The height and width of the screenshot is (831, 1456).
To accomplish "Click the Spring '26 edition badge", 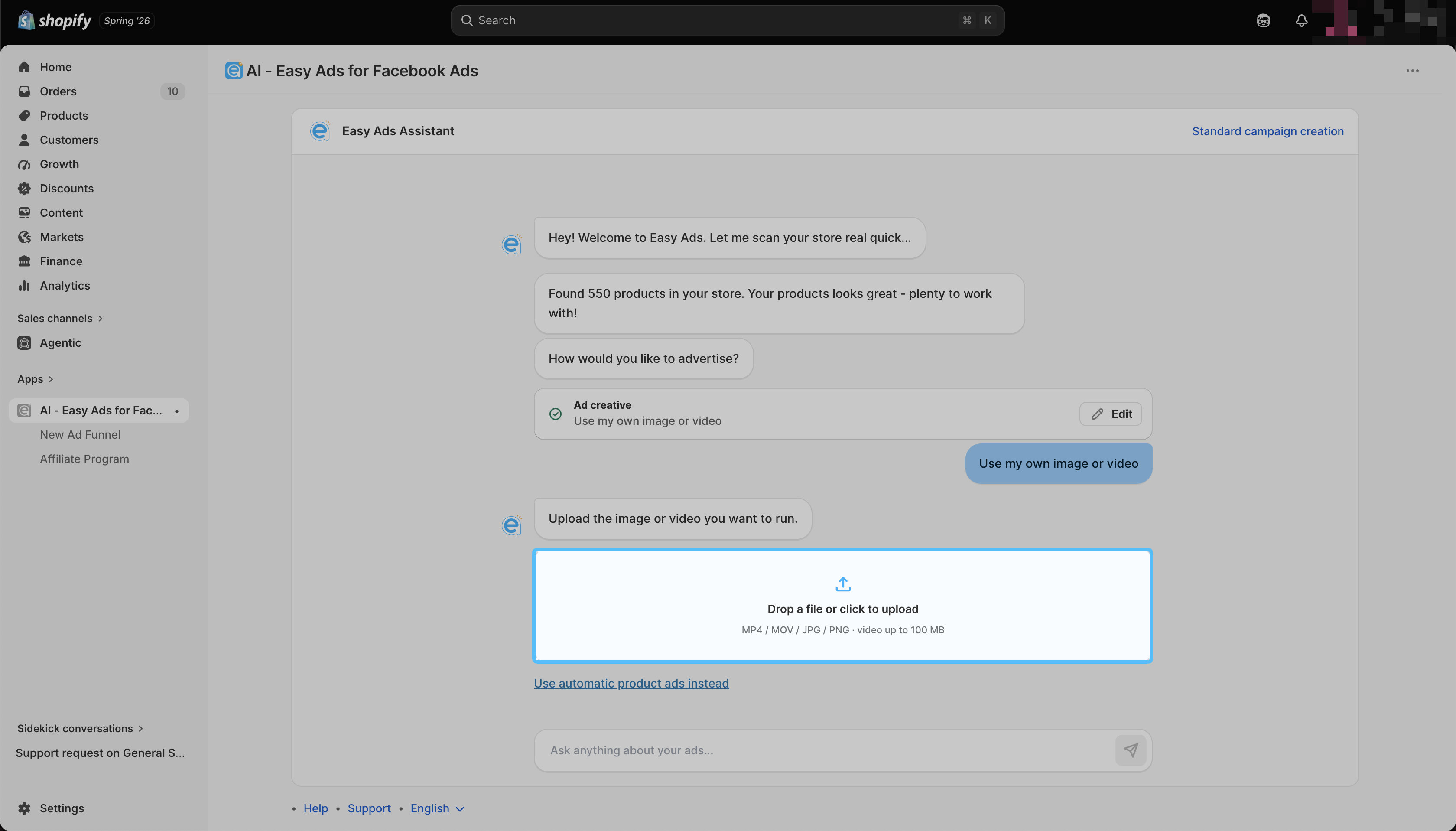I will click(x=127, y=20).
